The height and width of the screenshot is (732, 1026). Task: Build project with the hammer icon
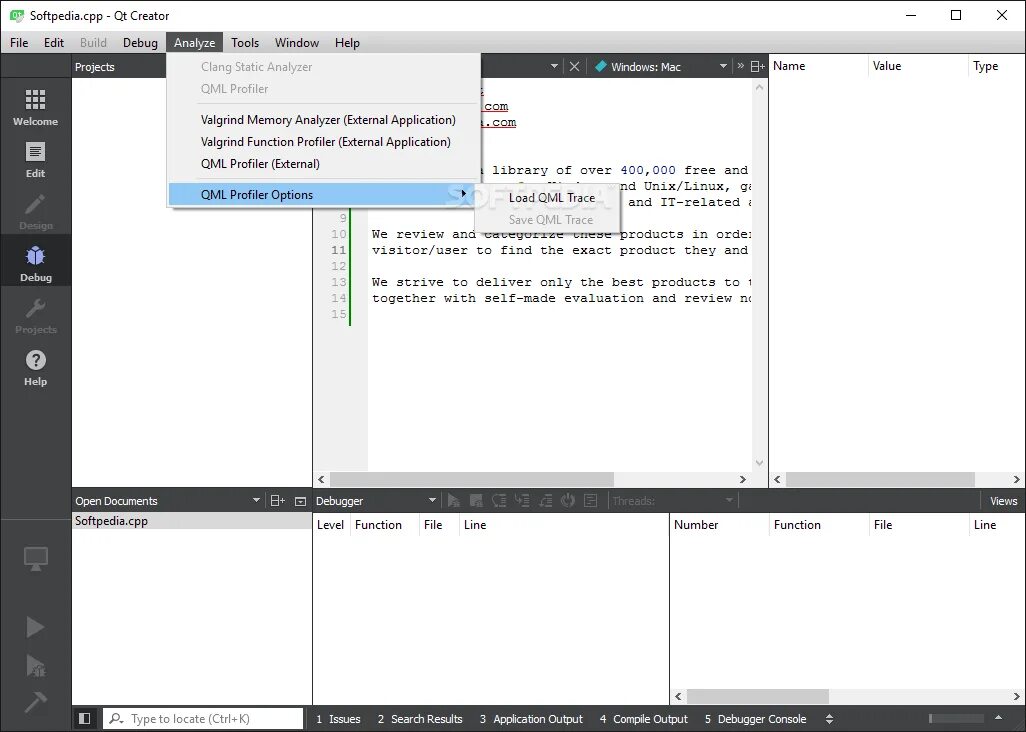click(x=35, y=703)
